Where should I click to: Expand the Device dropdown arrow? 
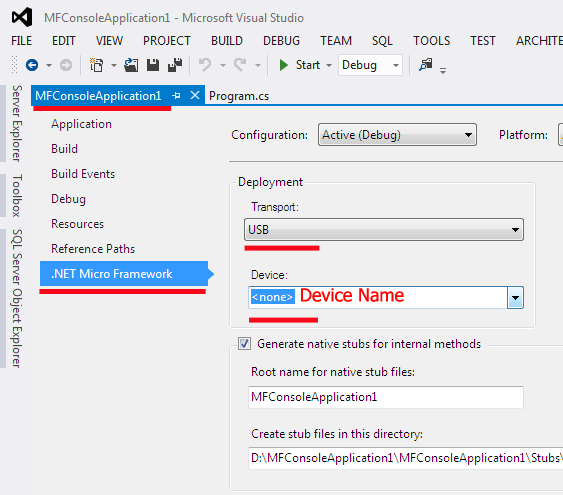click(515, 298)
